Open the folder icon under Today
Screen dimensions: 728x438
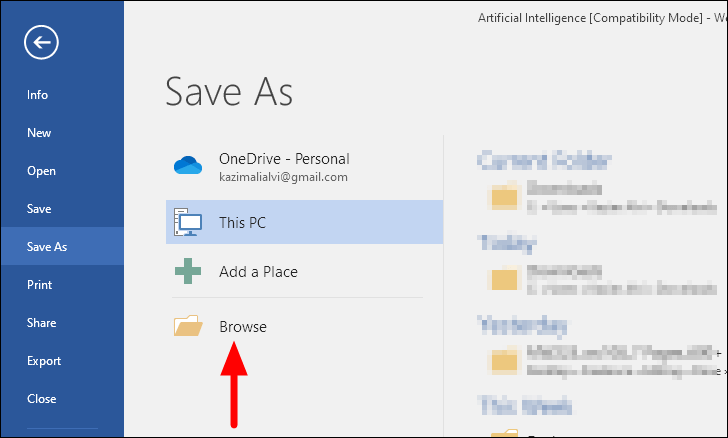click(x=503, y=279)
